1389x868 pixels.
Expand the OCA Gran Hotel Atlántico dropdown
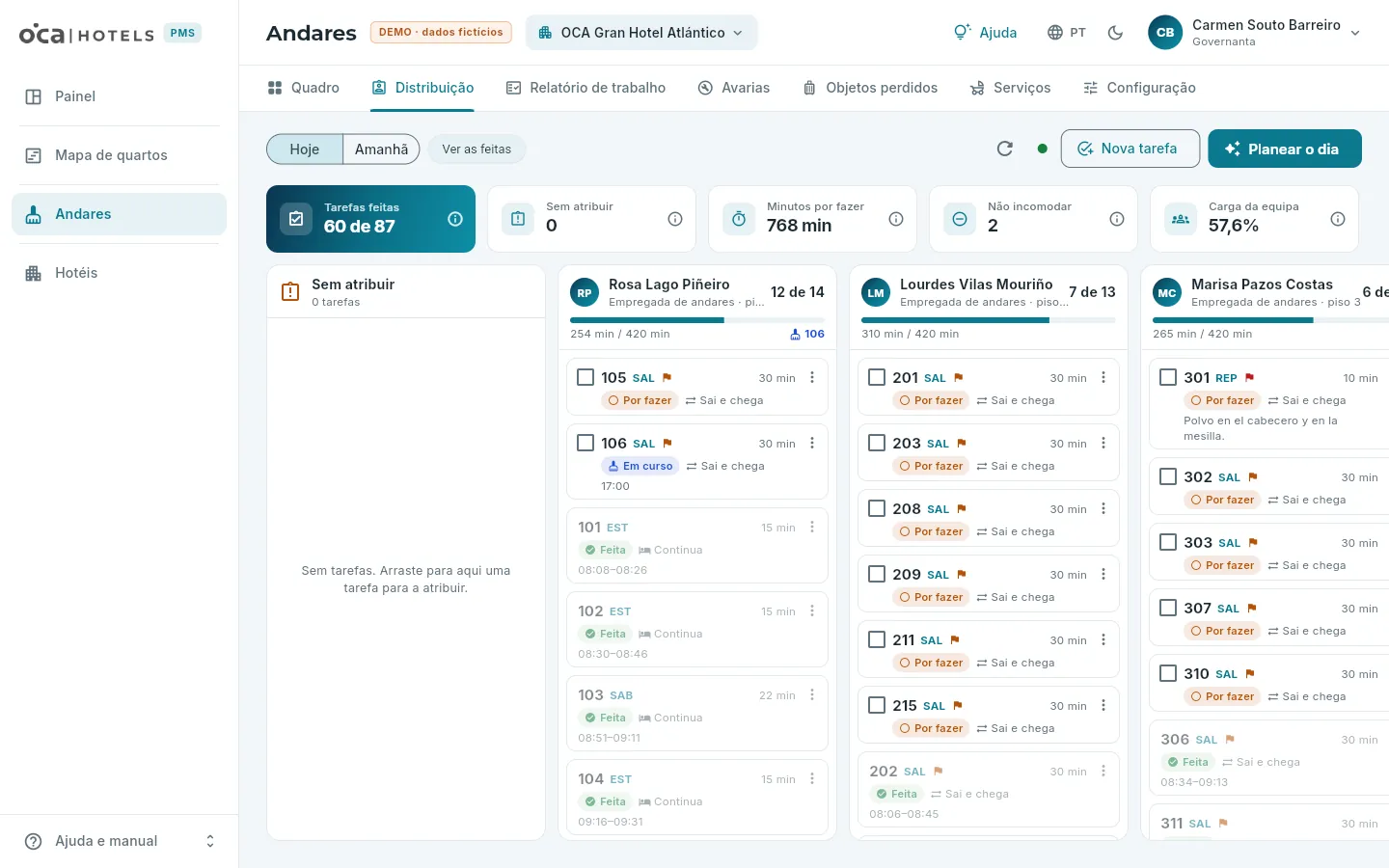[x=641, y=33]
